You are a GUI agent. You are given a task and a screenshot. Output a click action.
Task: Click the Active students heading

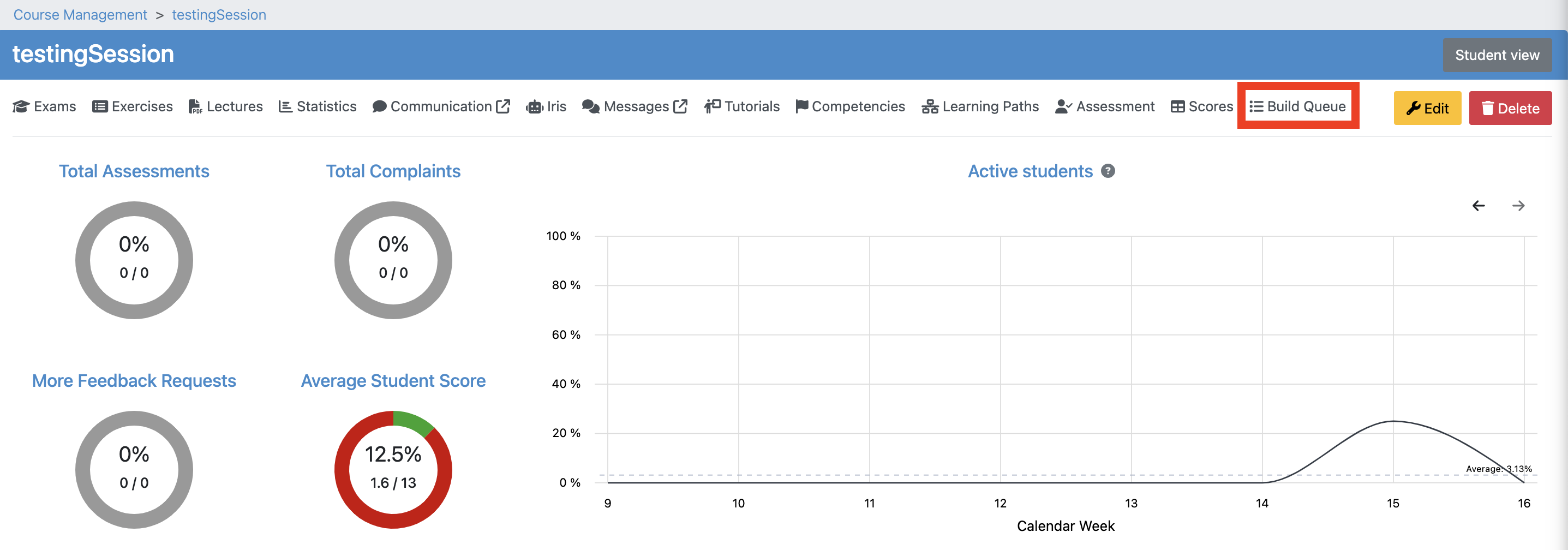pos(1030,171)
